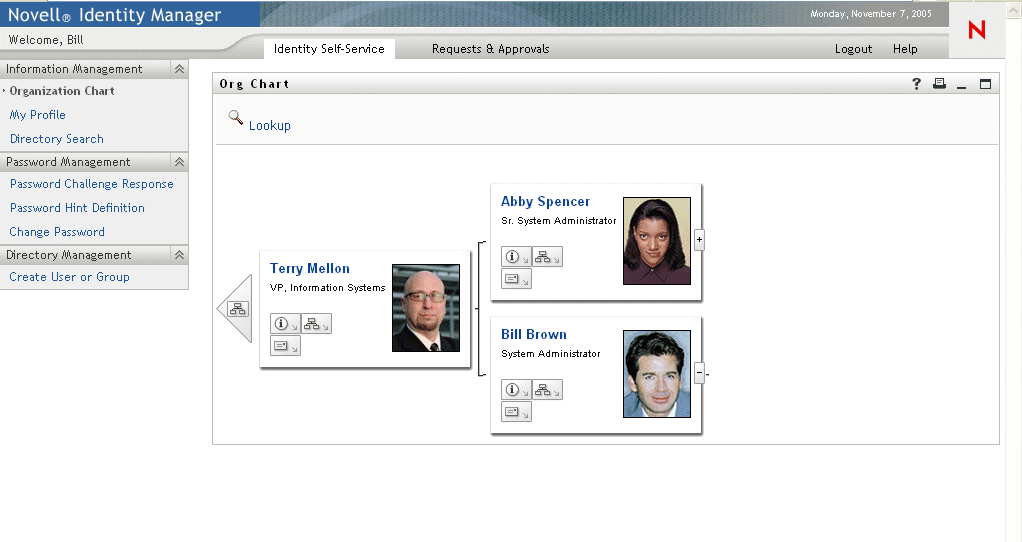Viewport: 1022px width, 542px height.
Task: Open Bill Brown's identity info icon
Action: pos(516,390)
